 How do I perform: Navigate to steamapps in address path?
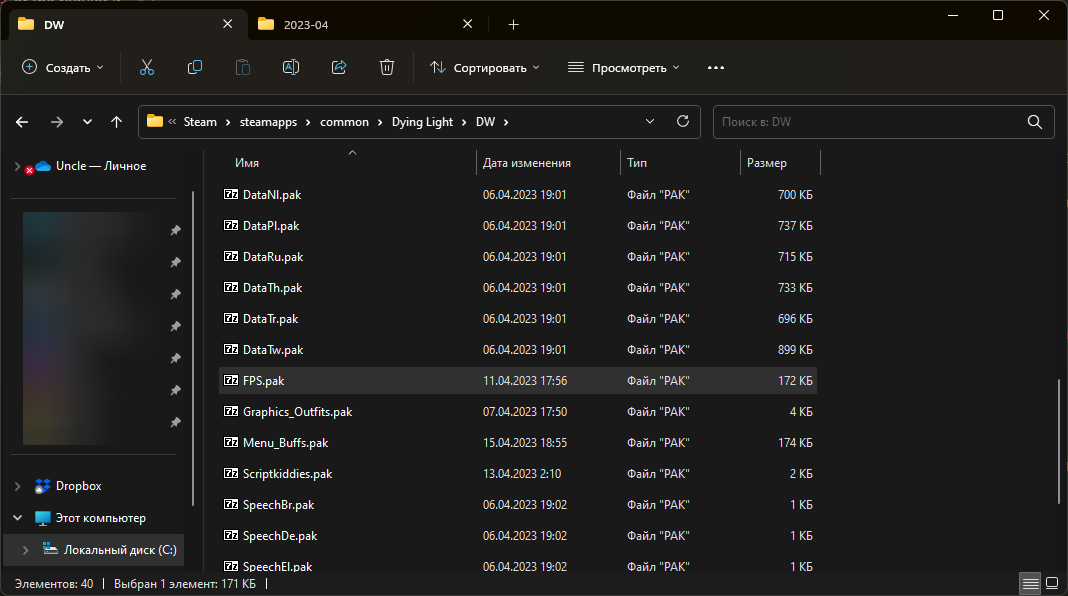(268, 122)
